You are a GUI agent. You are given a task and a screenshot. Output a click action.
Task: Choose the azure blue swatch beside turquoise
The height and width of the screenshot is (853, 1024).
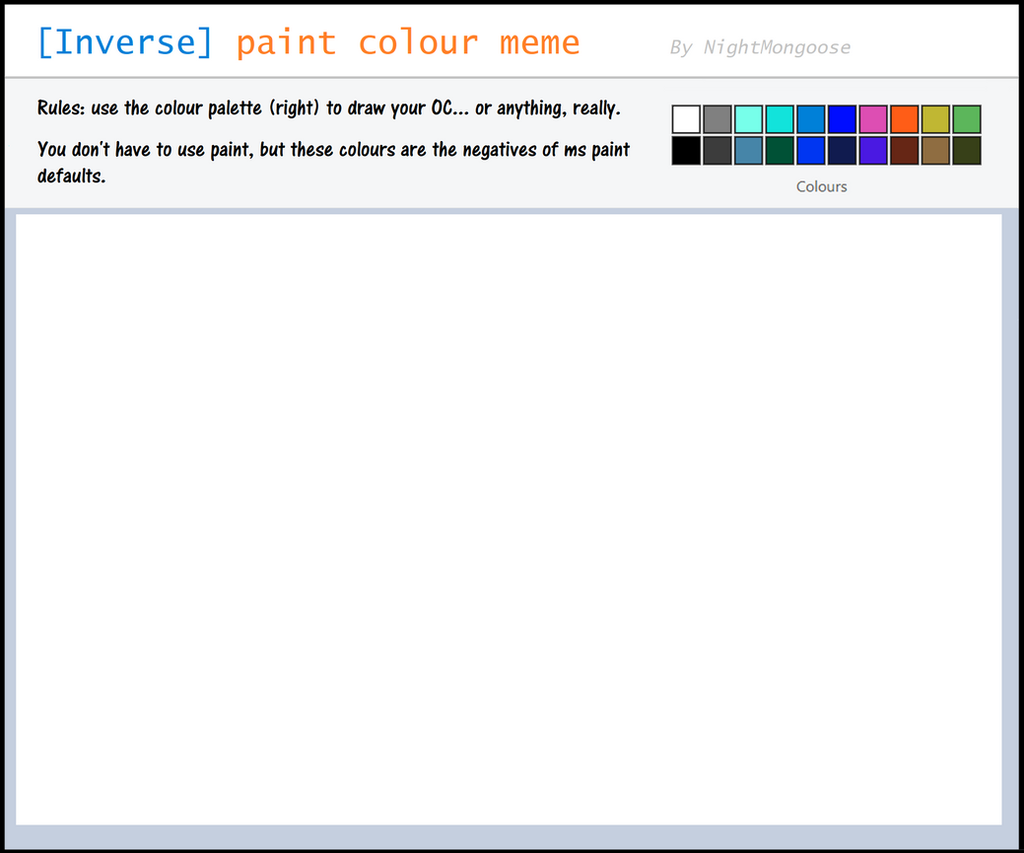click(810, 120)
